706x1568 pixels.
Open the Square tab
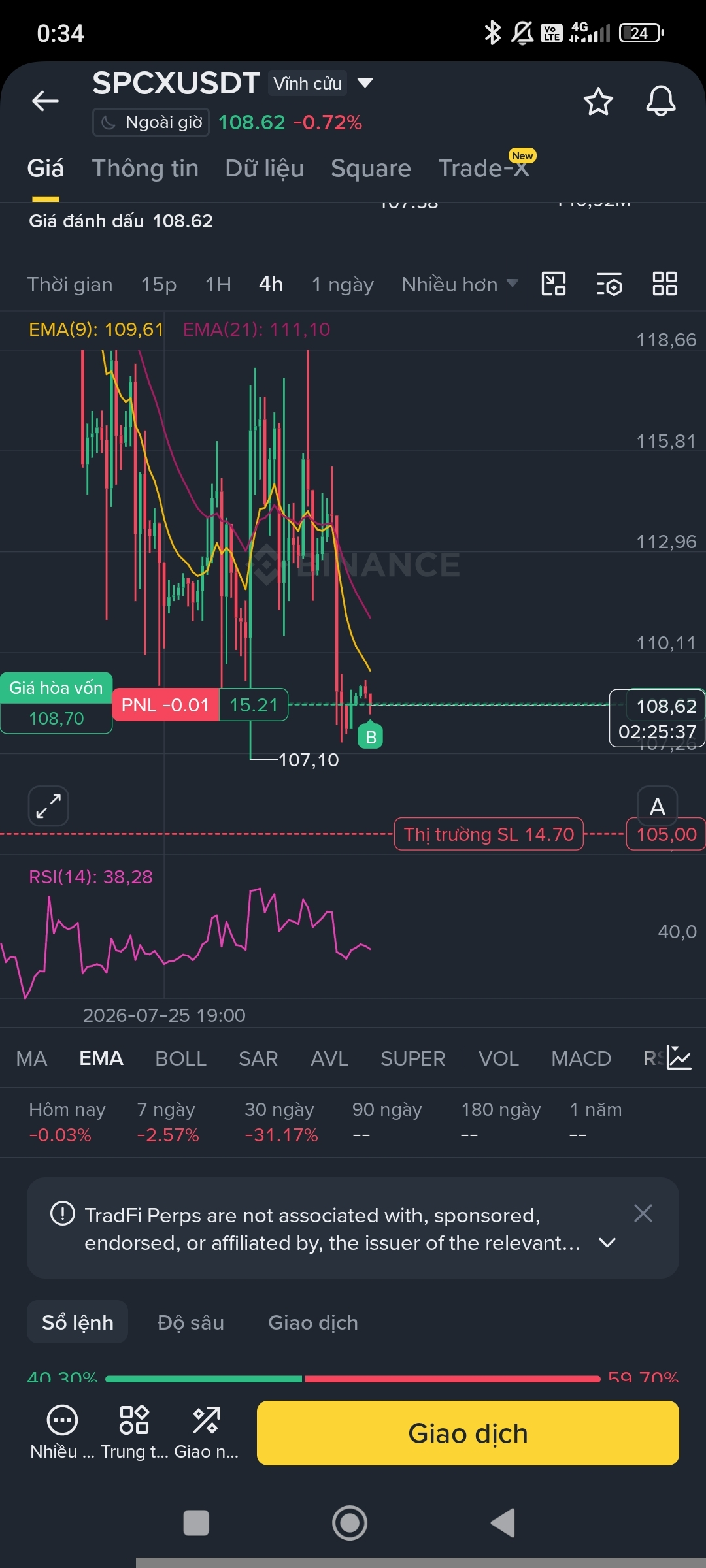coord(371,169)
